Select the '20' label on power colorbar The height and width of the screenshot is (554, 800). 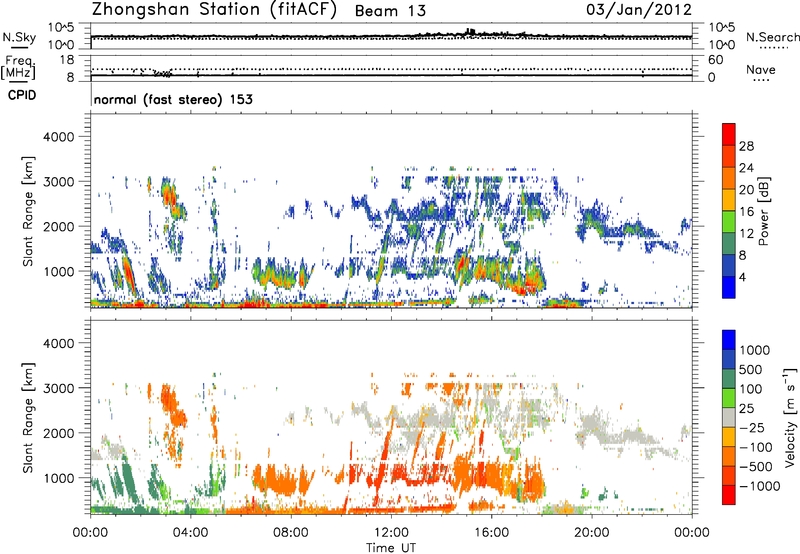coord(746,190)
